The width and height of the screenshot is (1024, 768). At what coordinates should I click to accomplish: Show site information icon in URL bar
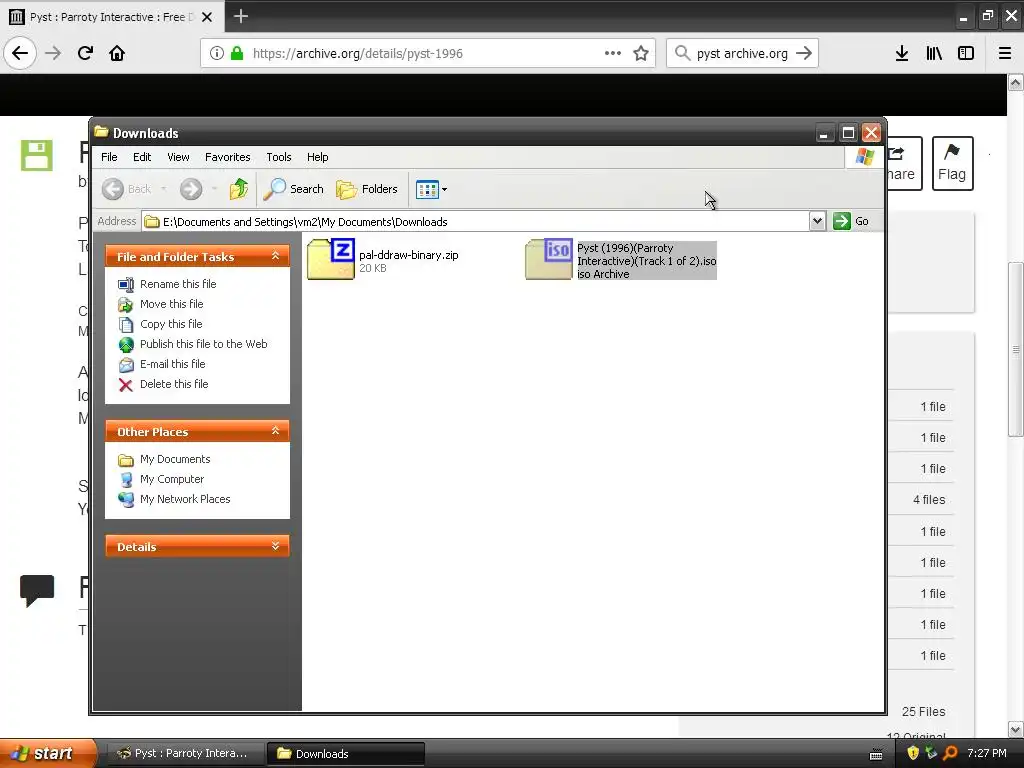[x=217, y=53]
